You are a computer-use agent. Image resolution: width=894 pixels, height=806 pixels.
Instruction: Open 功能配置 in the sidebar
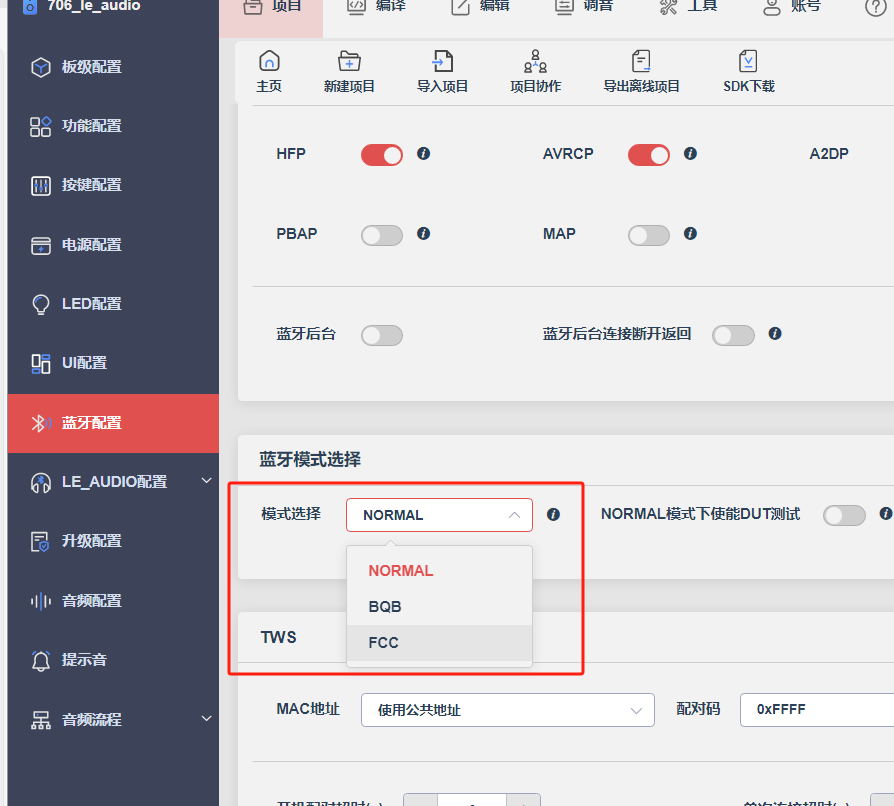(113, 126)
